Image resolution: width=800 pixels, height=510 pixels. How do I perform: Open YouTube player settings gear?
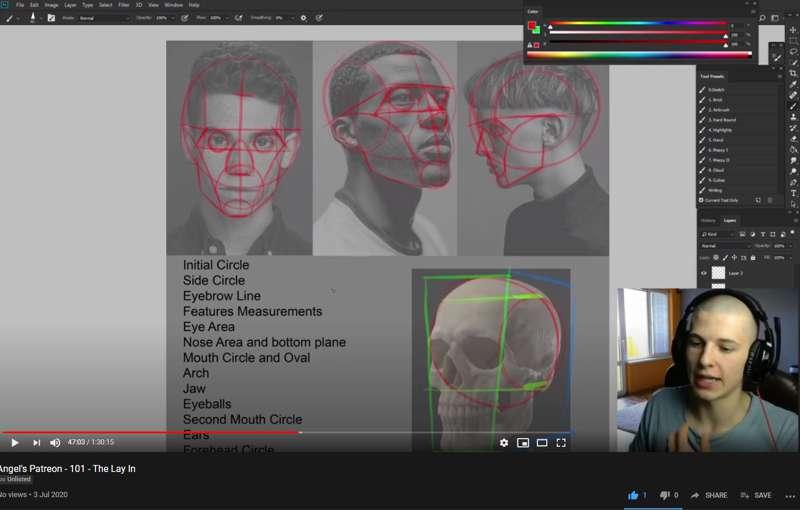click(504, 443)
